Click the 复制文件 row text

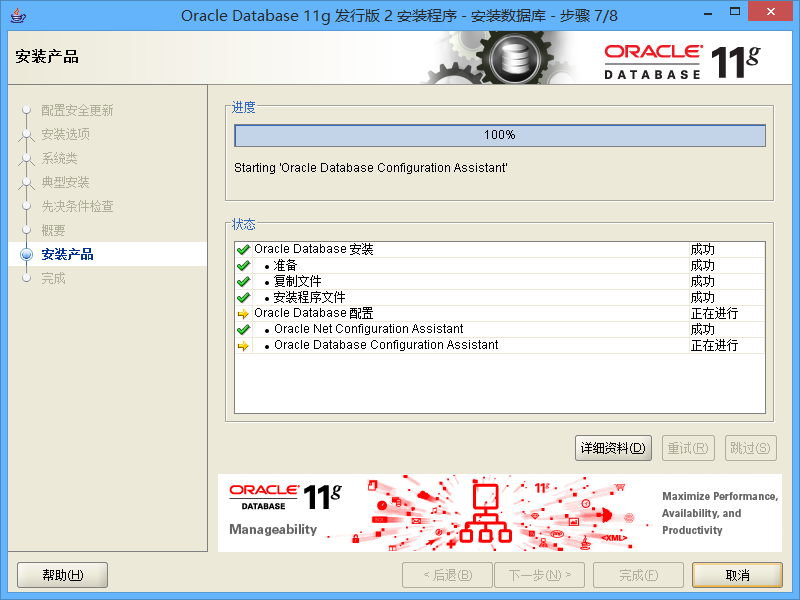coord(297,281)
